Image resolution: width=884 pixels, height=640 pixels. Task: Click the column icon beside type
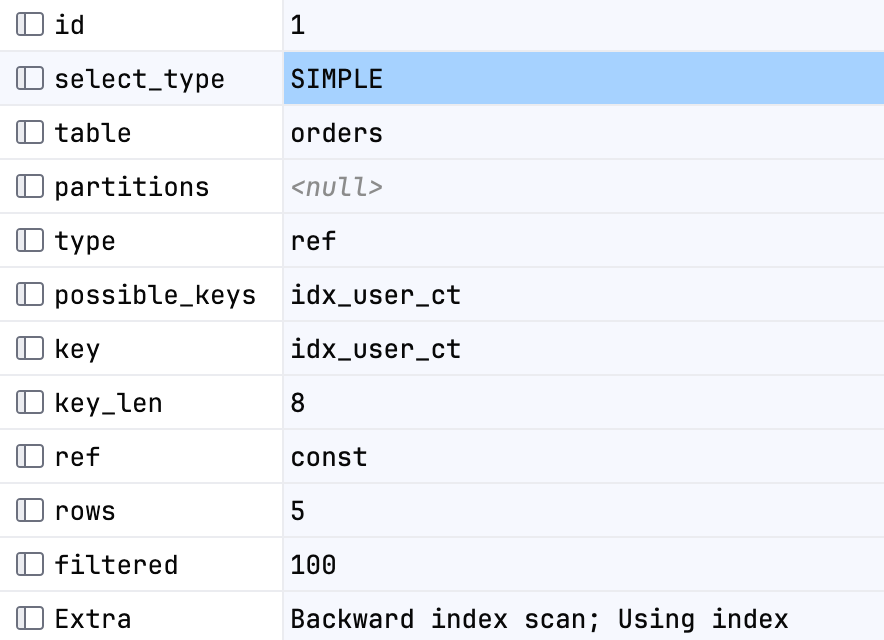(30, 241)
